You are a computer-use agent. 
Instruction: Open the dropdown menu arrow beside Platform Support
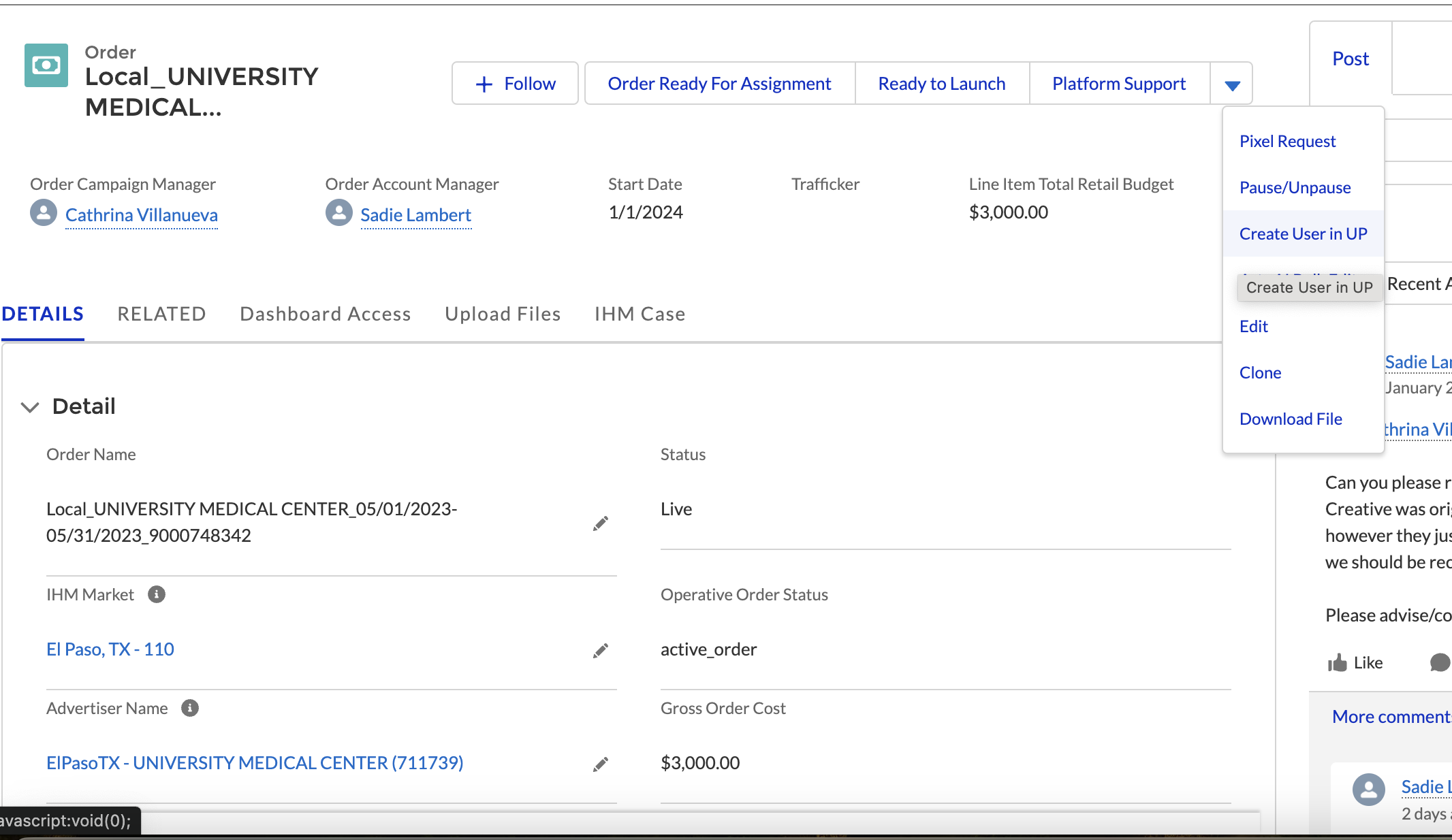point(1233,82)
